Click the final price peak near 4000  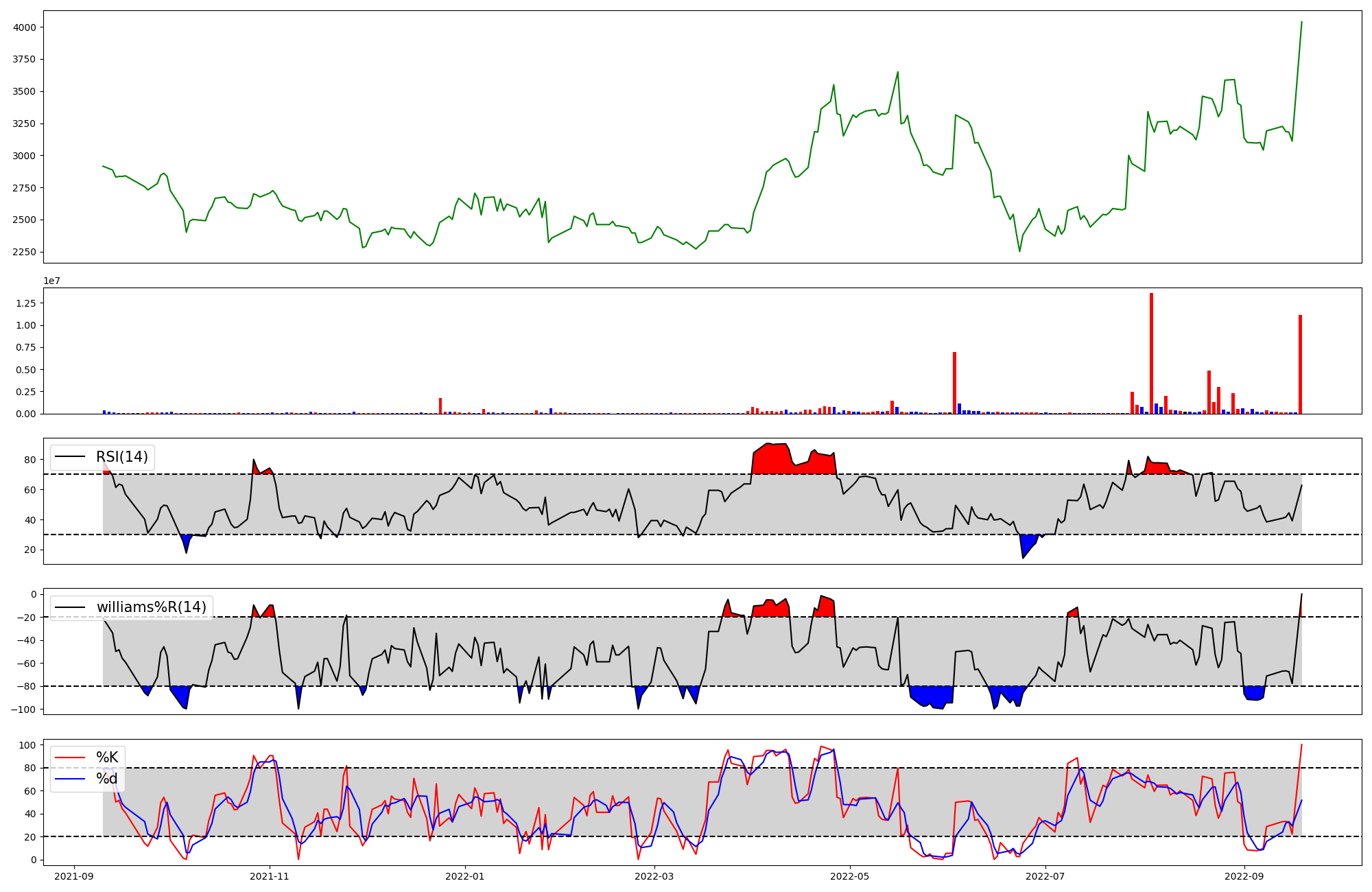point(1301,22)
